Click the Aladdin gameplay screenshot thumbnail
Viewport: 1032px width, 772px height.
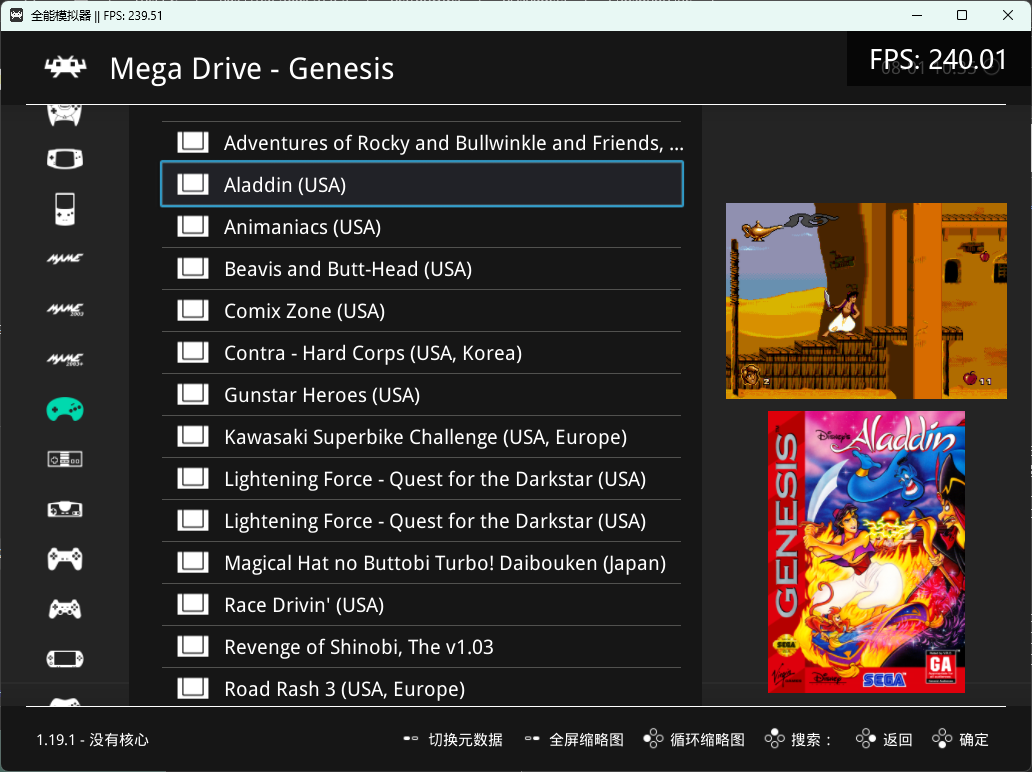coord(866,301)
